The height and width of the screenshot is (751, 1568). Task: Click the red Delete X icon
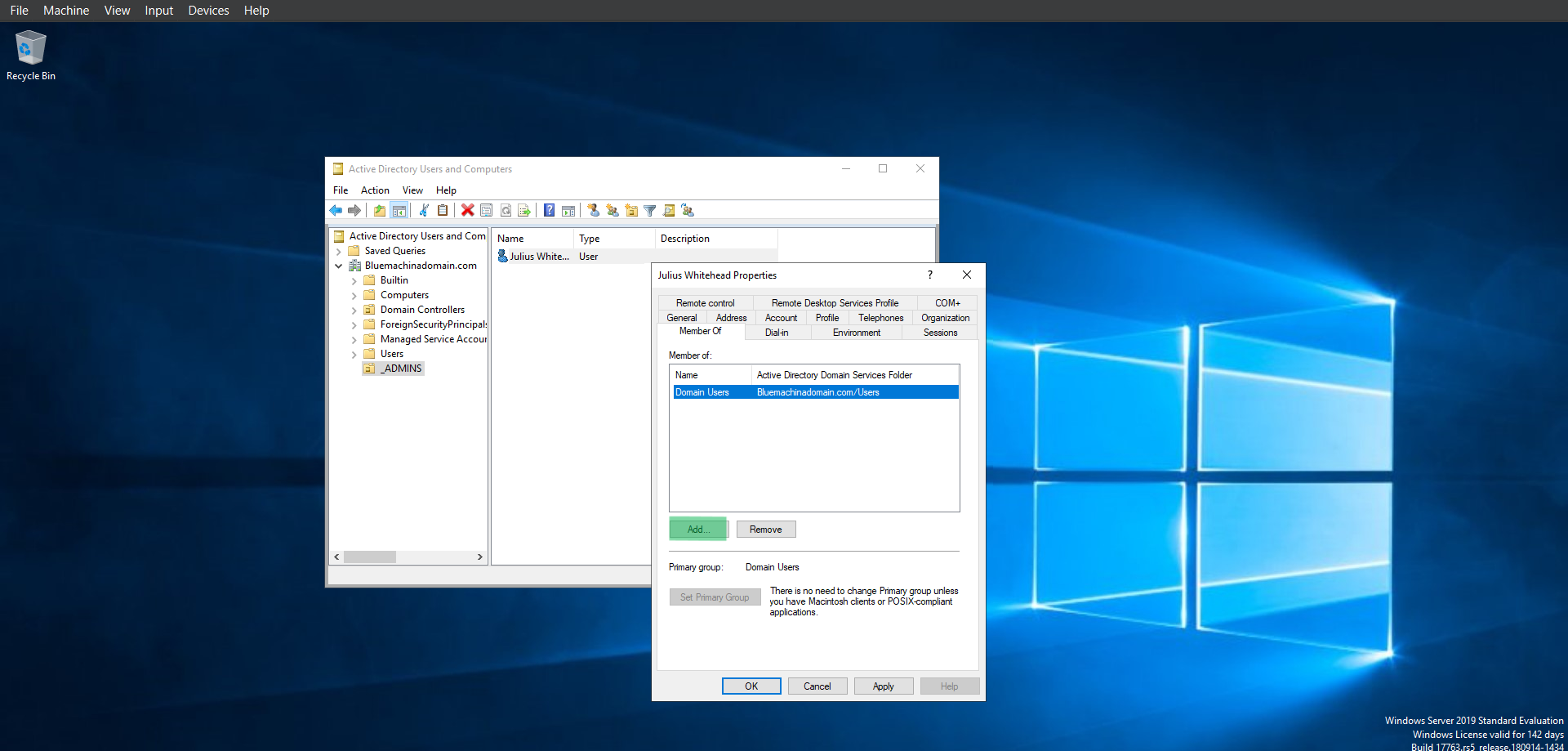467,210
